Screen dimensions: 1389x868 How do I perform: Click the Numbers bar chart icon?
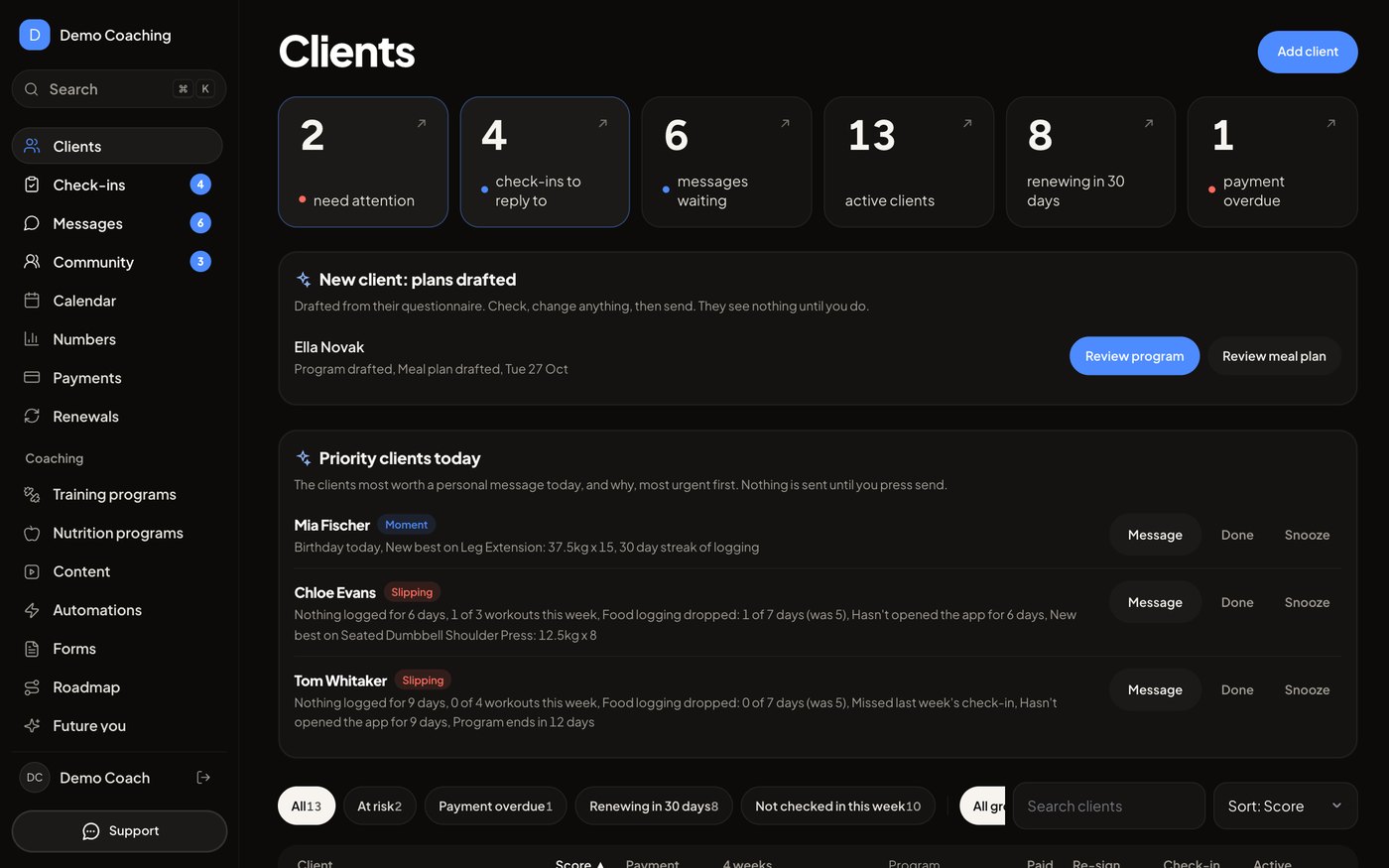click(32, 339)
